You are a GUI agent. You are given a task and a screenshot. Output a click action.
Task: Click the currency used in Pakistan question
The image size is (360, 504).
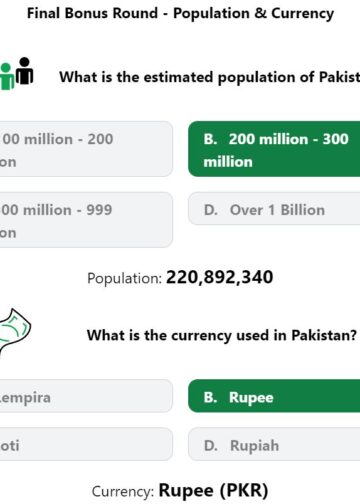pyautogui.click(x=222, y=335)
